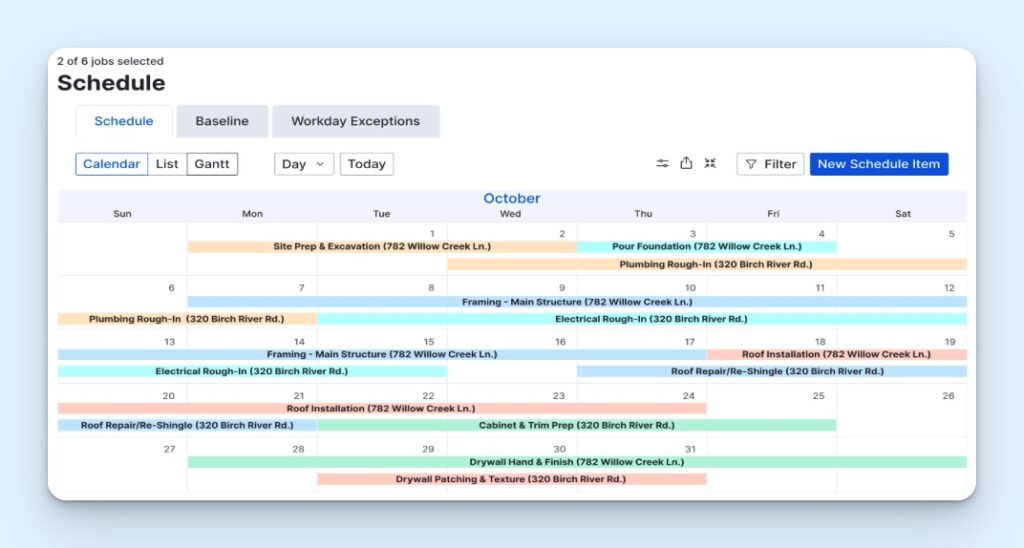This screenshot has width=1024, height=548.
Task: Open Roof Installation bar on October 20 week
Action: [x=382, y=409]
